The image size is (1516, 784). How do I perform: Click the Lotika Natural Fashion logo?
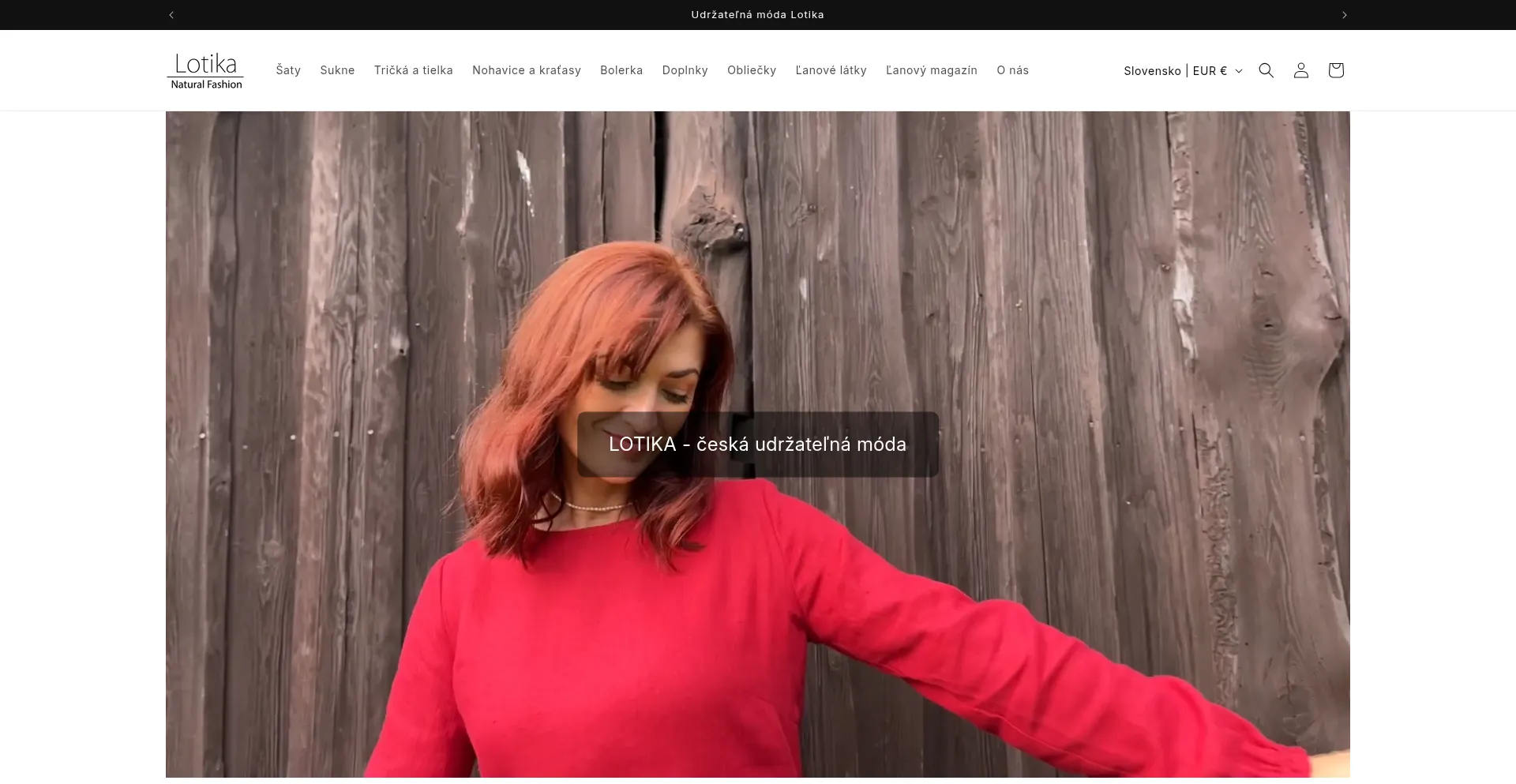(x=205, y=71)
